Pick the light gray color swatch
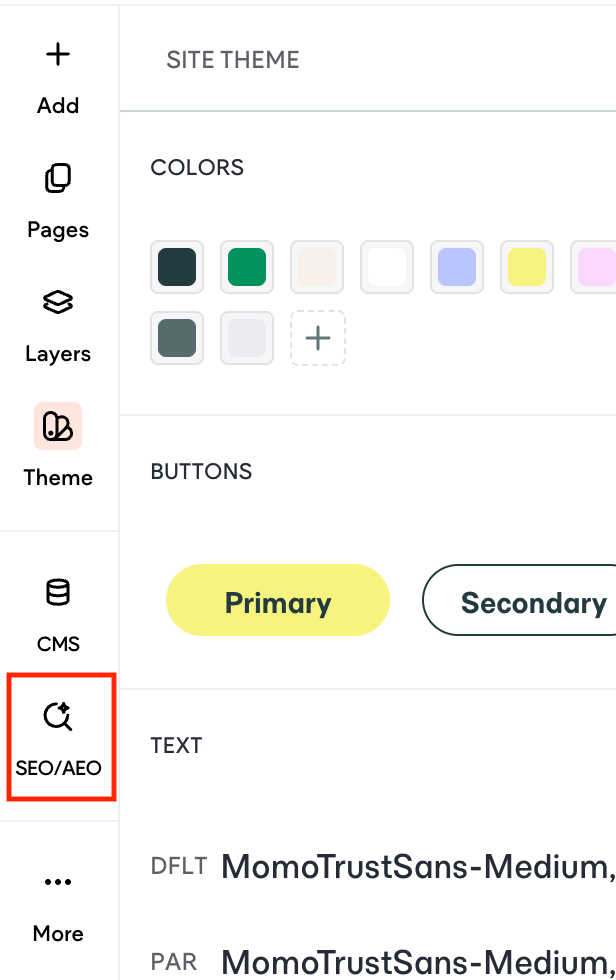 coord(247,338)
